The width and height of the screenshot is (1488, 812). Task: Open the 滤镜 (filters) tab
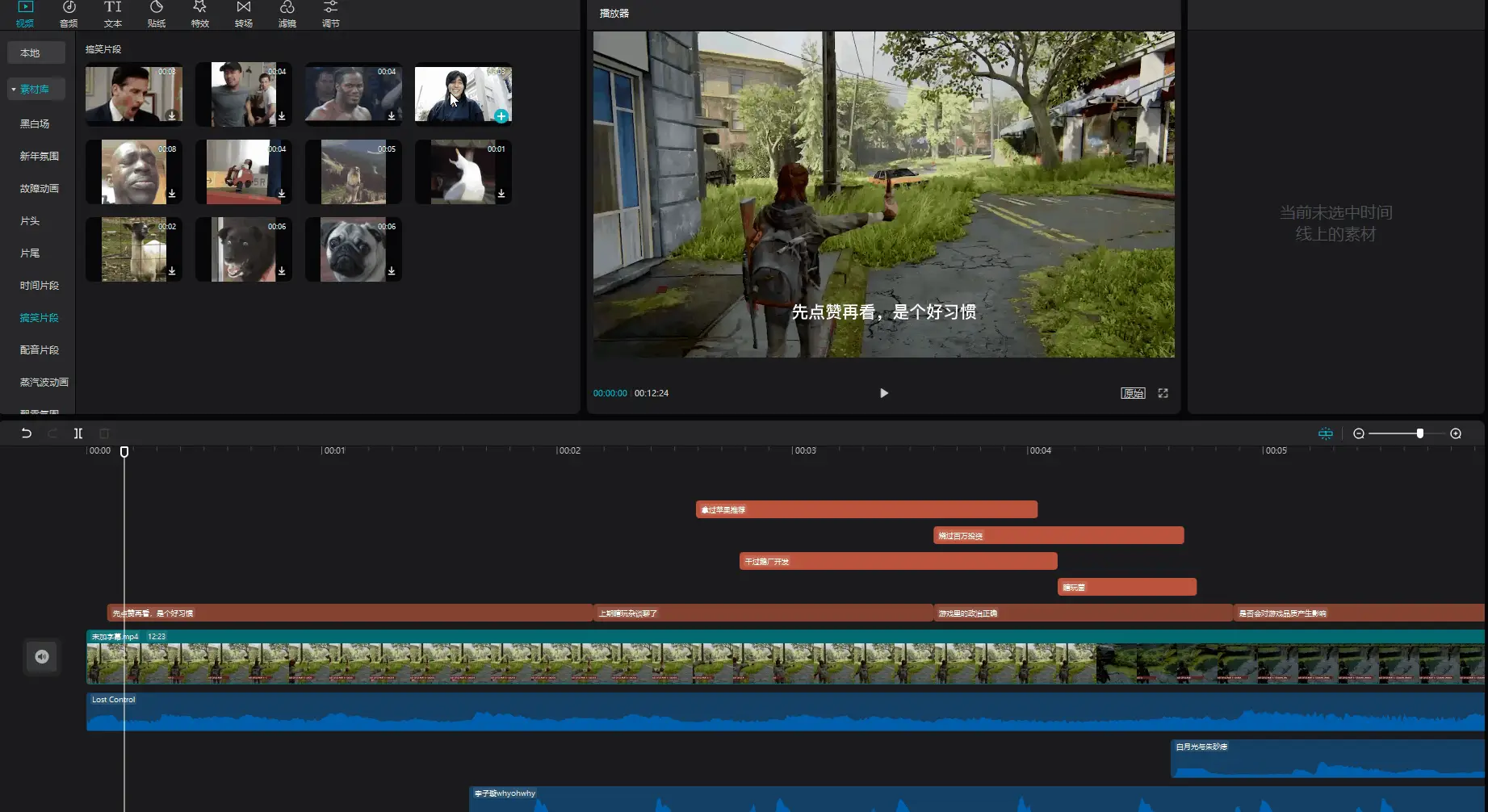(x=287, y=14)
